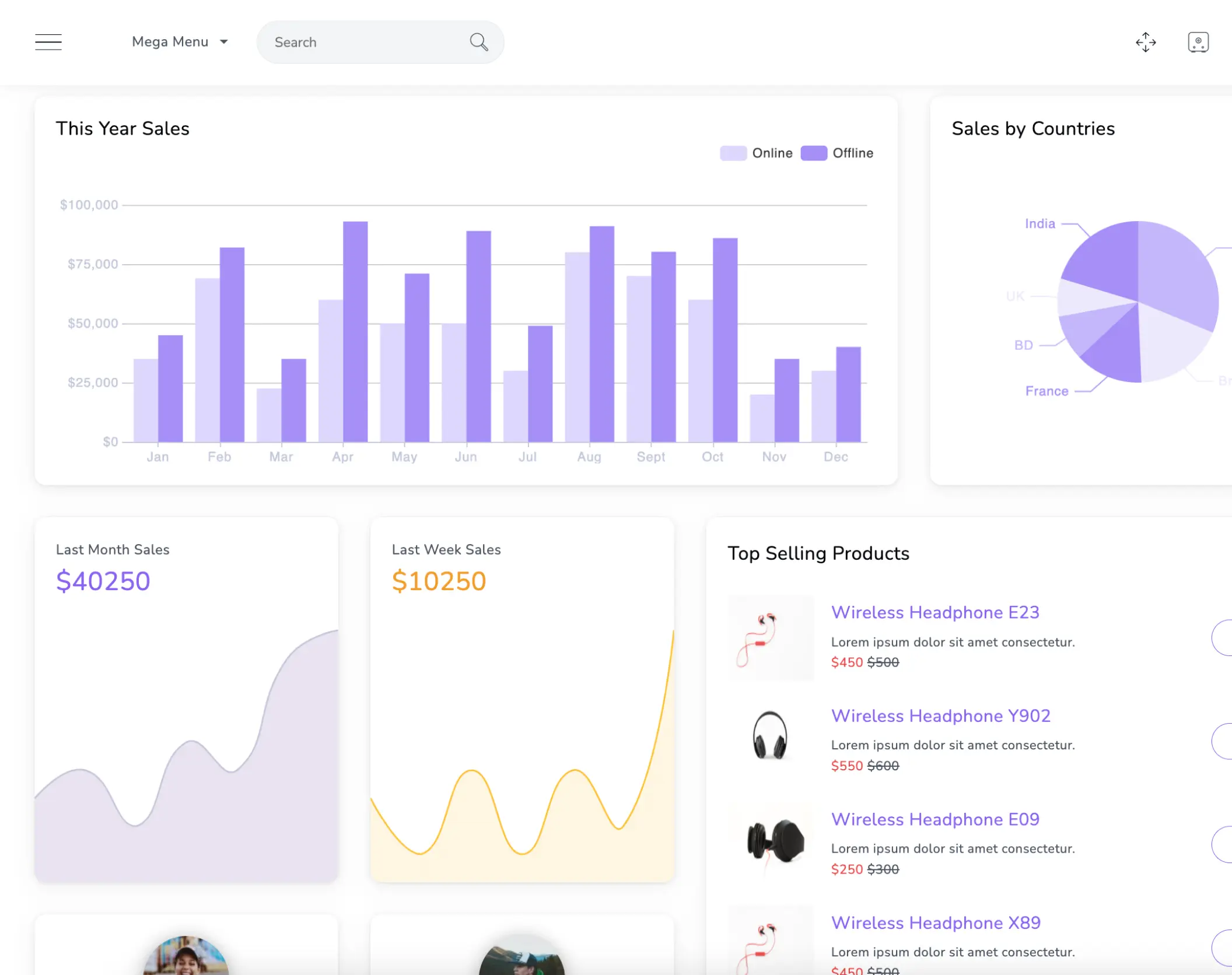The width and height of the screenshot is (1232, 975).
Task: Click the round button beside Headphone Y902
Action: (x=1223, y=741)
